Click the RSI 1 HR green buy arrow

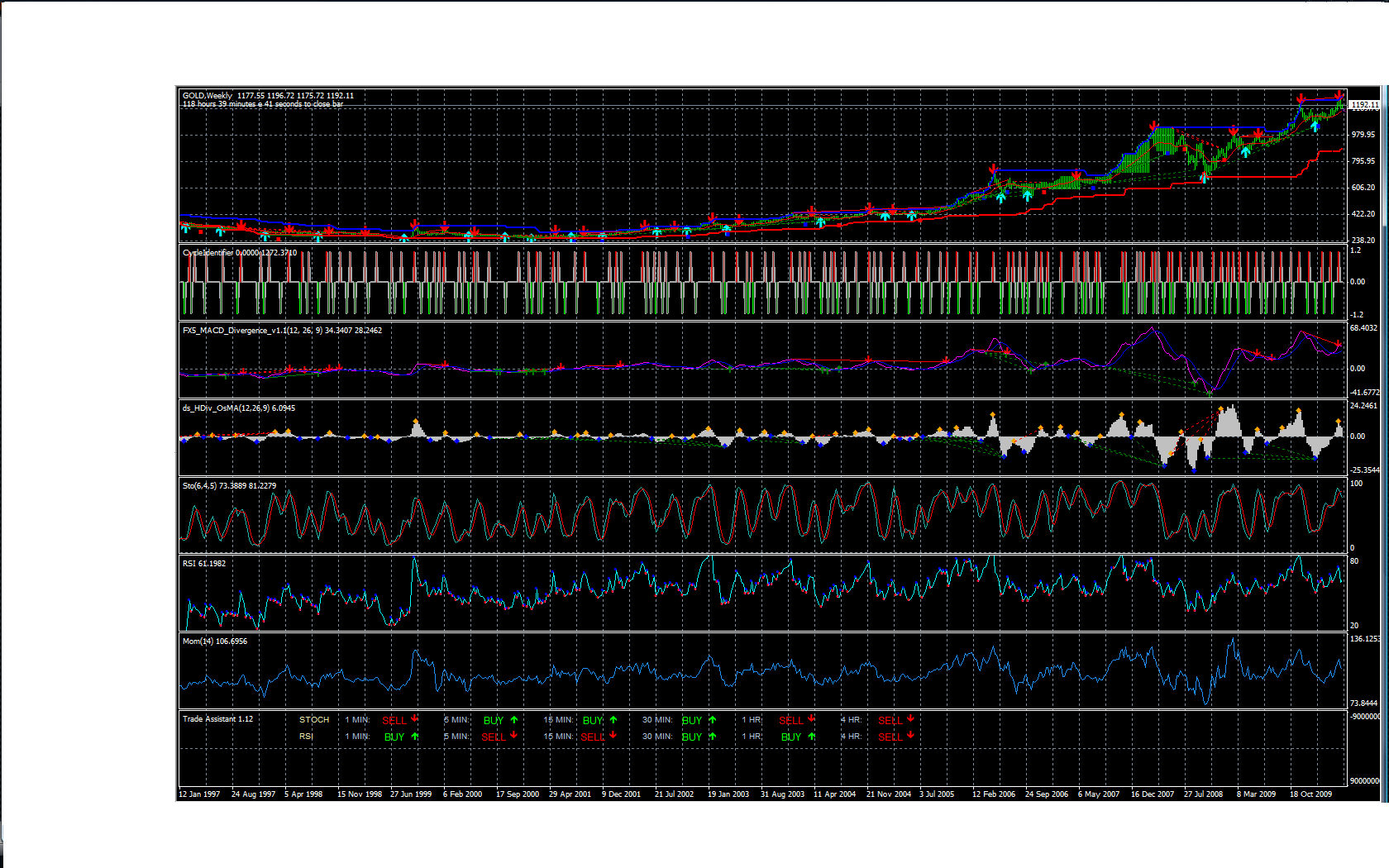click(812, 737)
